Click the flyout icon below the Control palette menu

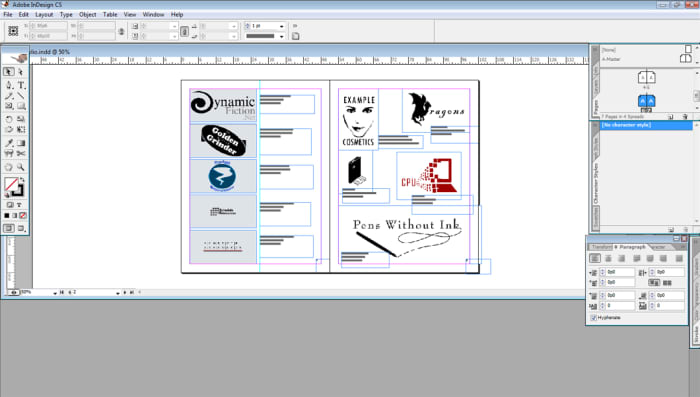coord(295,37)
